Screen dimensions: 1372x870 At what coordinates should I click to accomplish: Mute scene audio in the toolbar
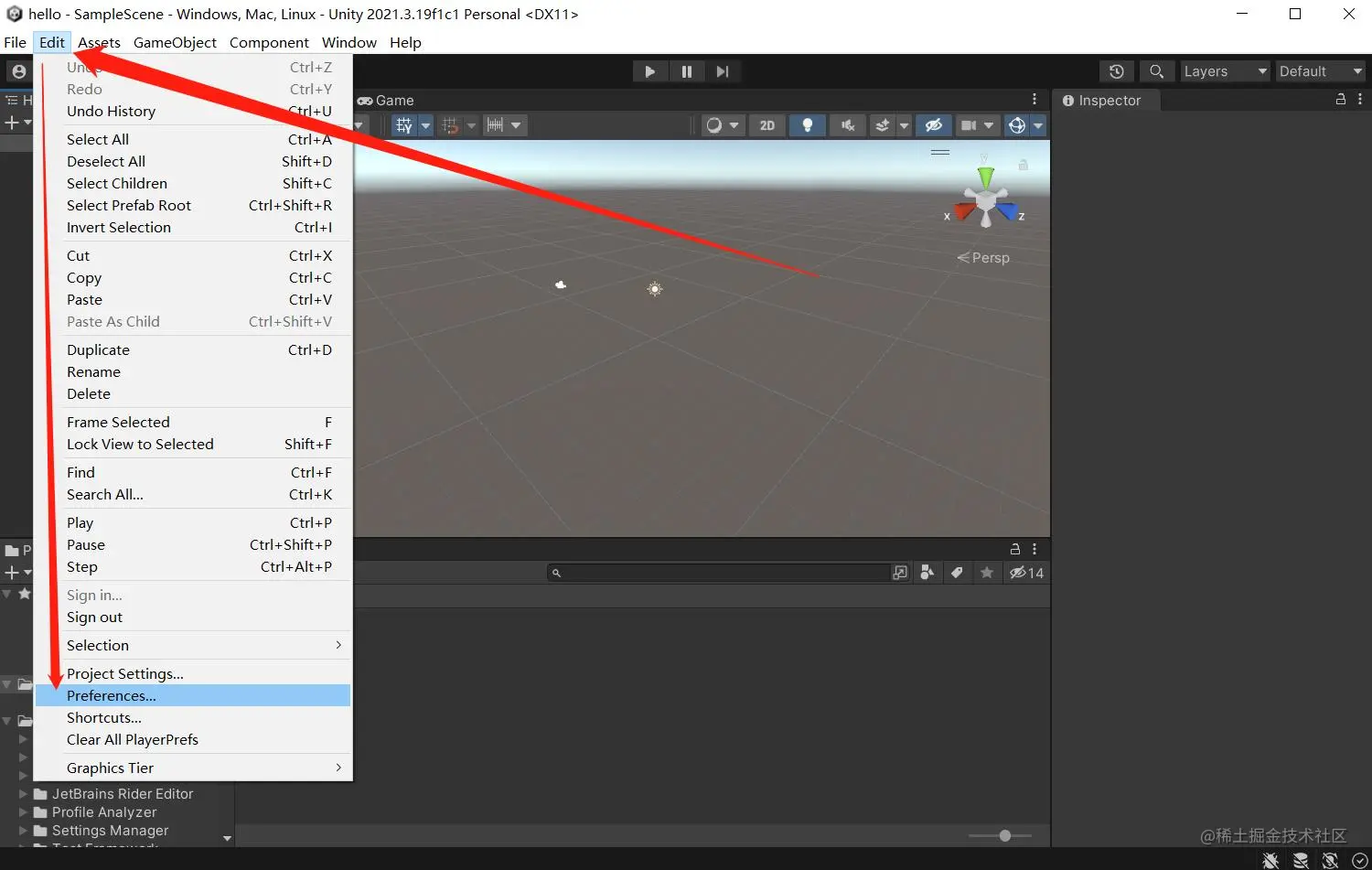tap(847, 125)
